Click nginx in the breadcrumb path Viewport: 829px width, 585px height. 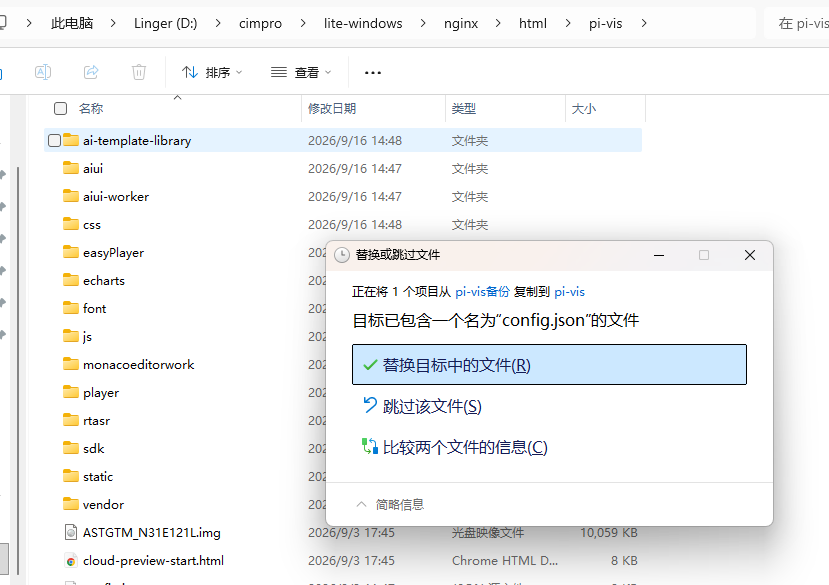point(461,23)
